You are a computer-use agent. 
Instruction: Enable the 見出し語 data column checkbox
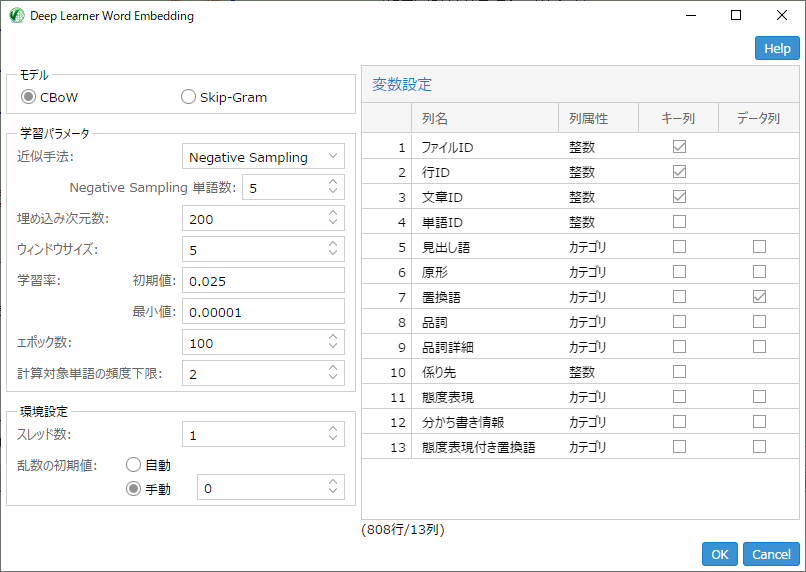click(760, 246)
